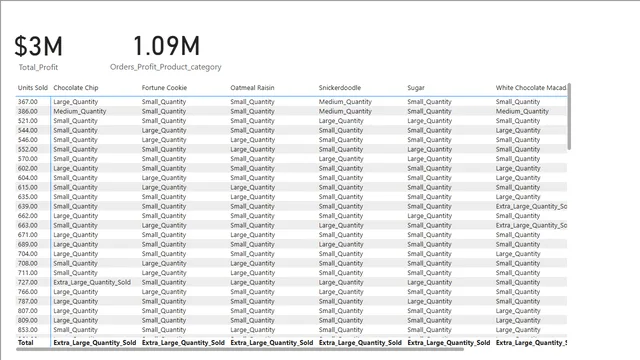640x360 pixels.
Task: Select the 570.00 Units Sold row label
Action: coord(28,159)
